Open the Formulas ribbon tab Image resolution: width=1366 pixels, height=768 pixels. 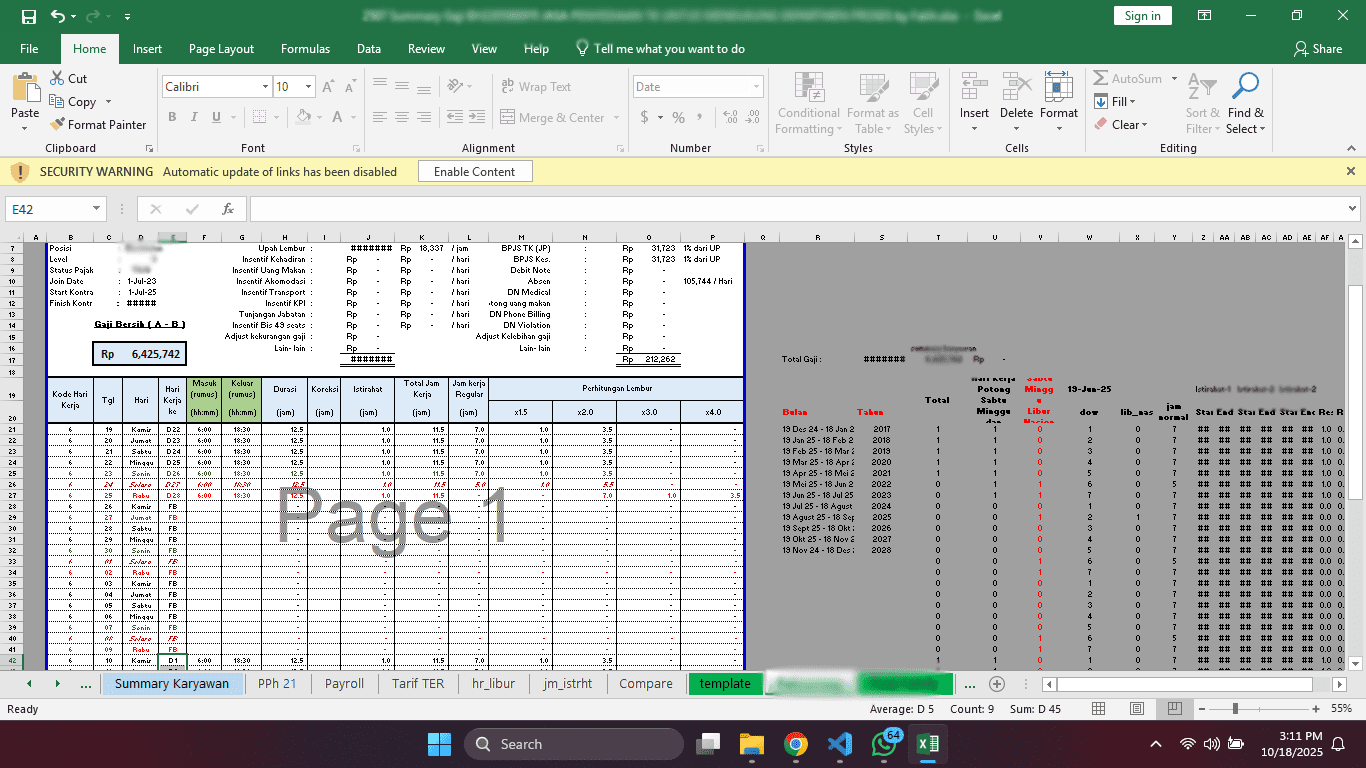305,49
